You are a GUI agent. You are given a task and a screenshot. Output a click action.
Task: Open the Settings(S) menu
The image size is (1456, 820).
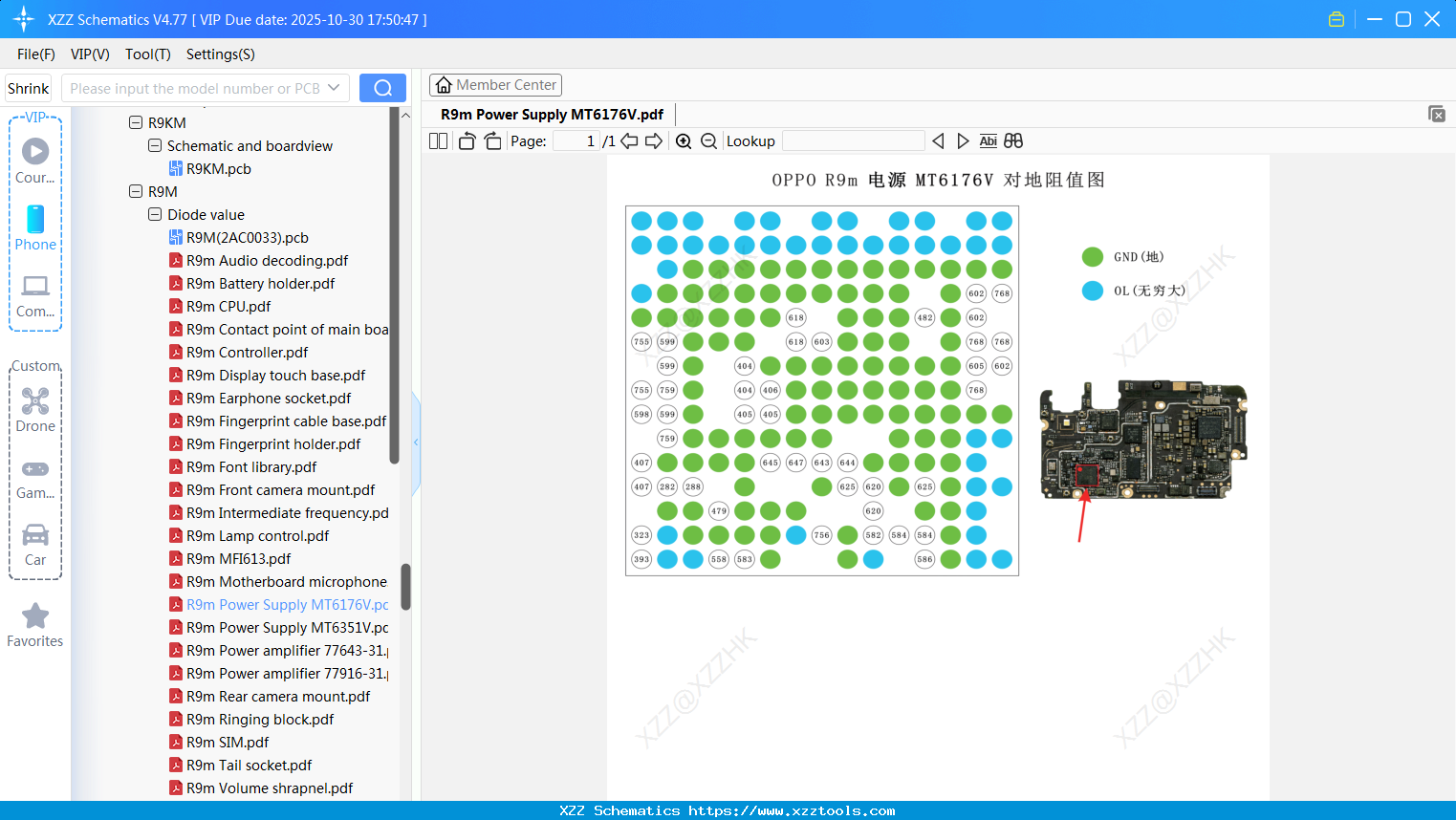(221, 54)
